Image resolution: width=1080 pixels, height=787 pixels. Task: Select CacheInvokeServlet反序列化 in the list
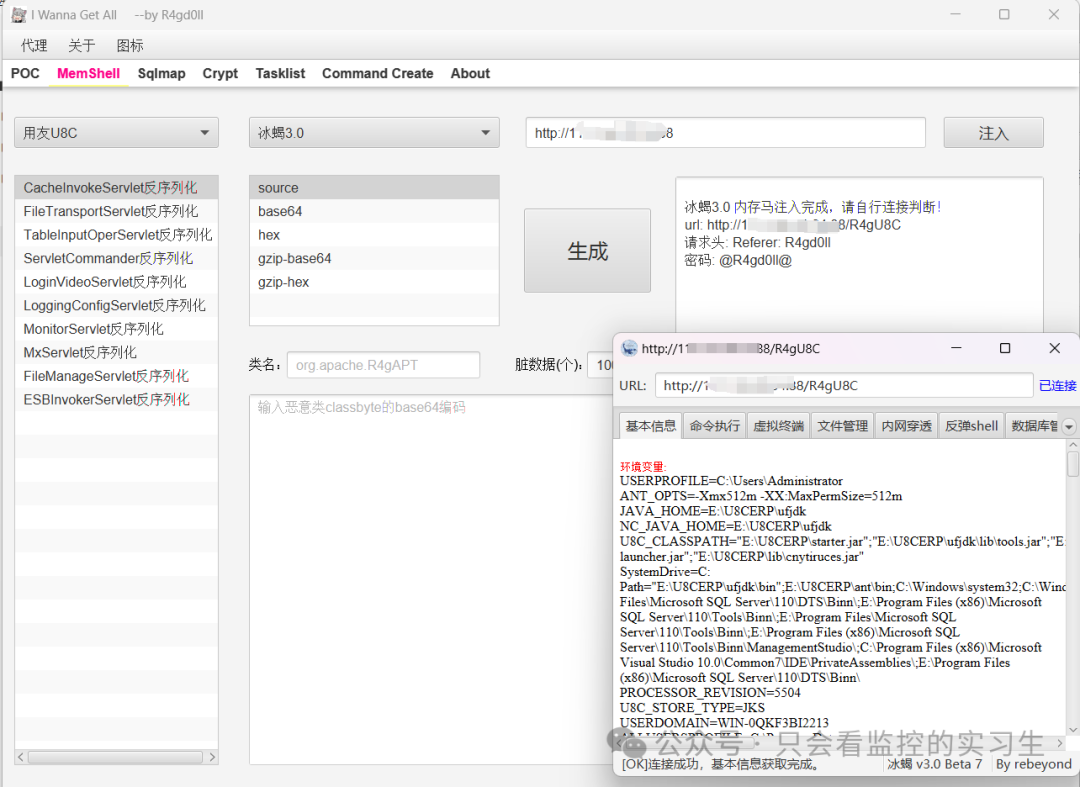[x=116, y=187]
